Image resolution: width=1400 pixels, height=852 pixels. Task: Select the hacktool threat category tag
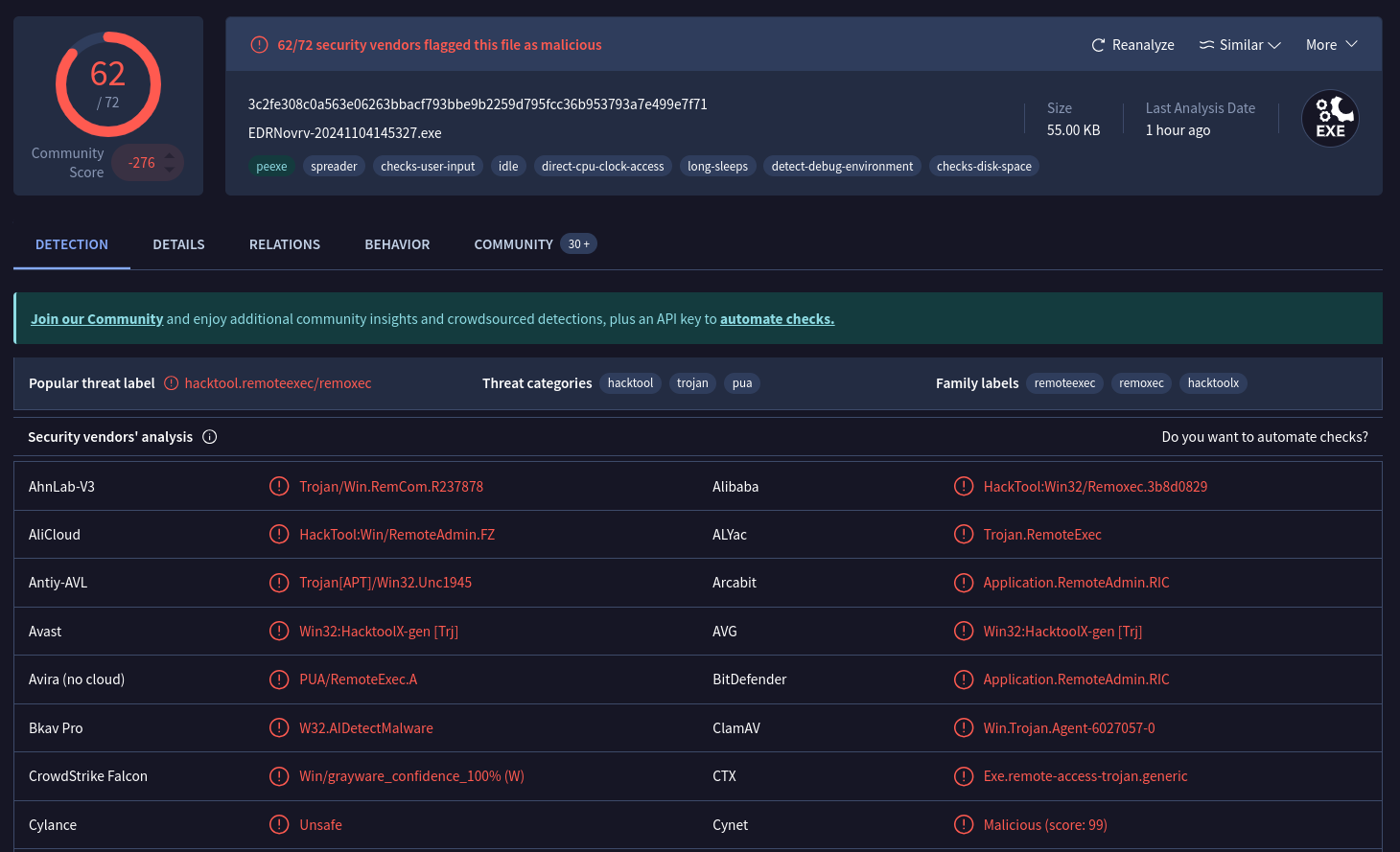click(630, 383)
